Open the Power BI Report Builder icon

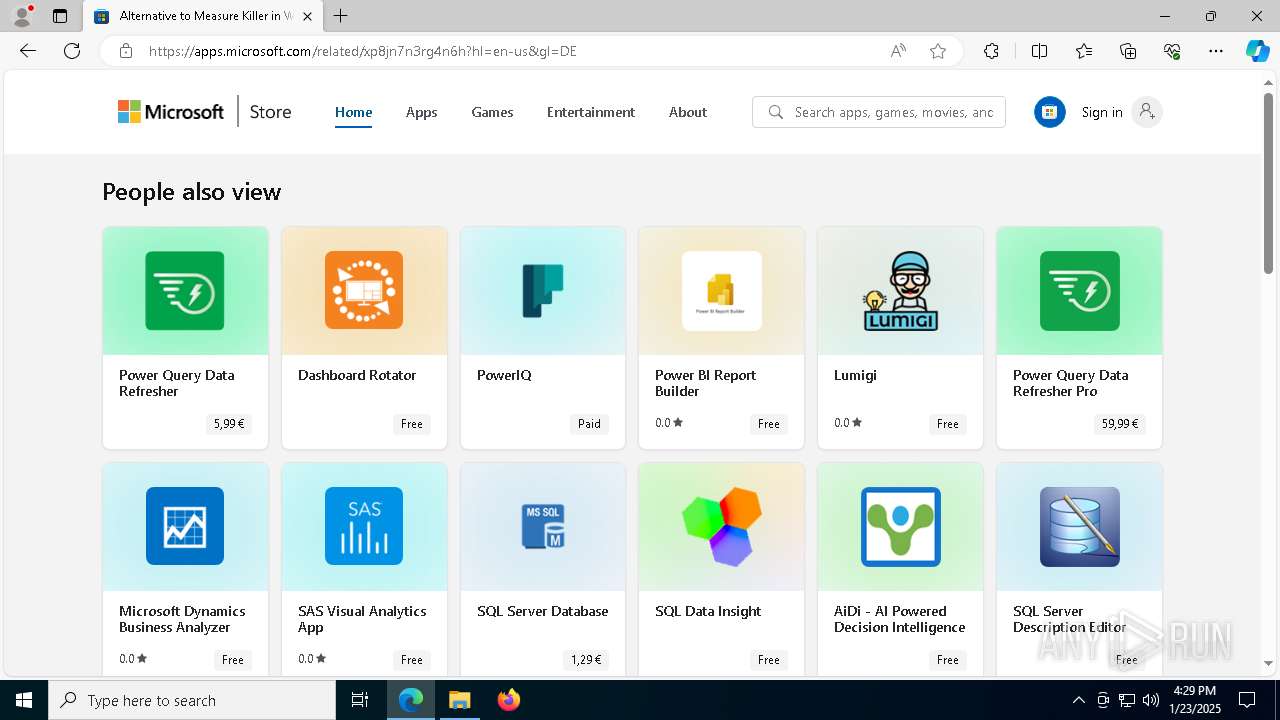(x=721, y=291)
